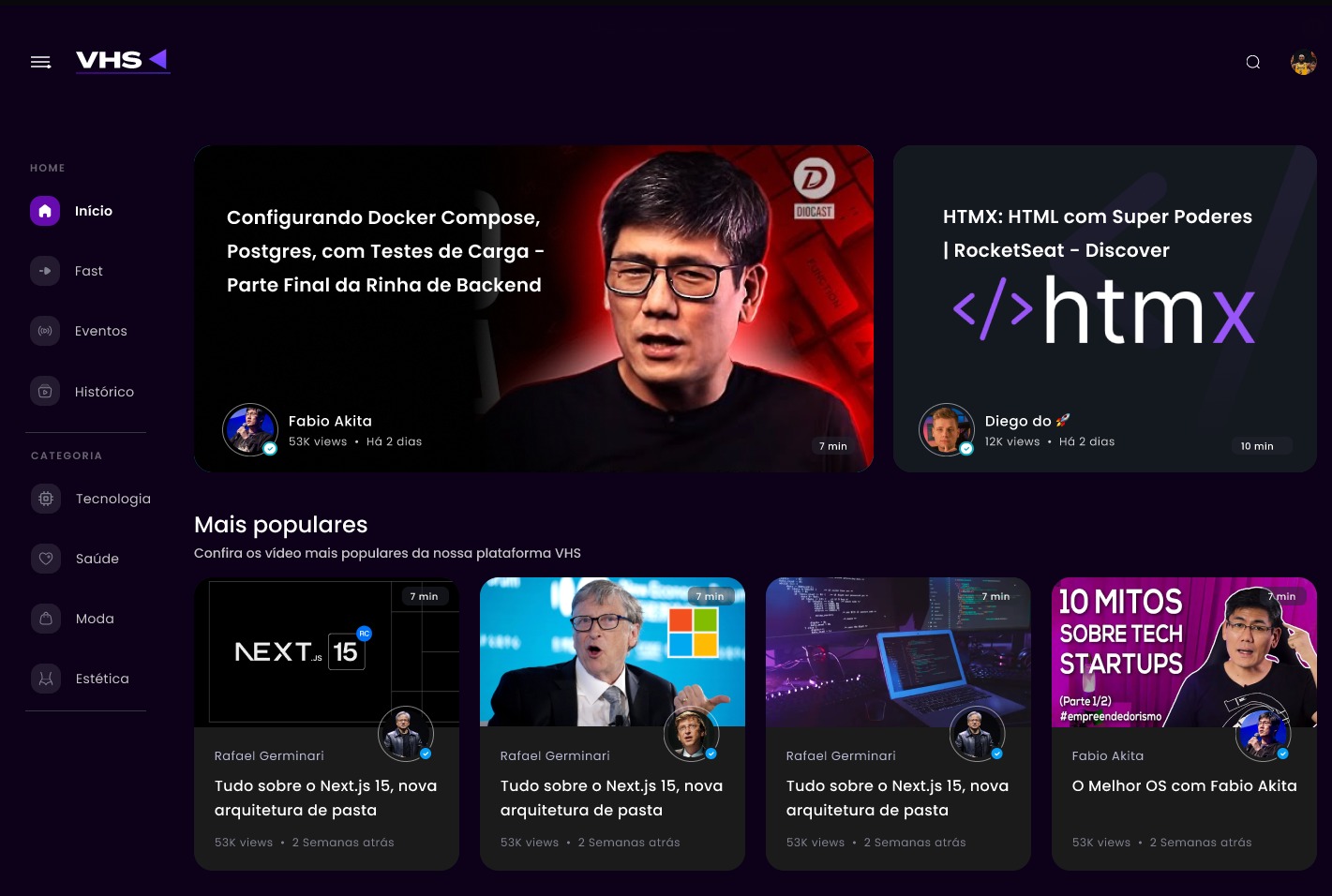Click Fabio Akita avatar on featured video
Viewport: 1332px width, 896px height.
[x=250, y=430]
